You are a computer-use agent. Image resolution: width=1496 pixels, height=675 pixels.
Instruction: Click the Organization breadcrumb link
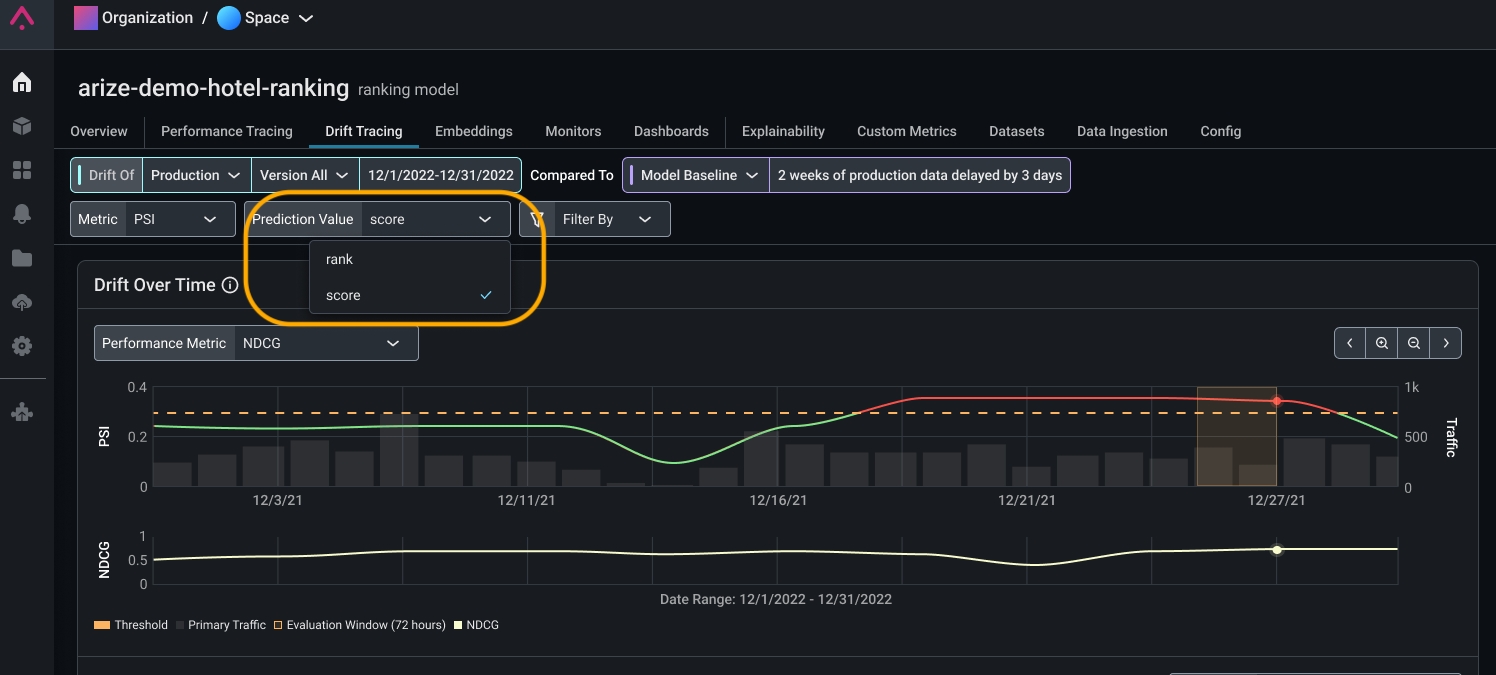147,18
